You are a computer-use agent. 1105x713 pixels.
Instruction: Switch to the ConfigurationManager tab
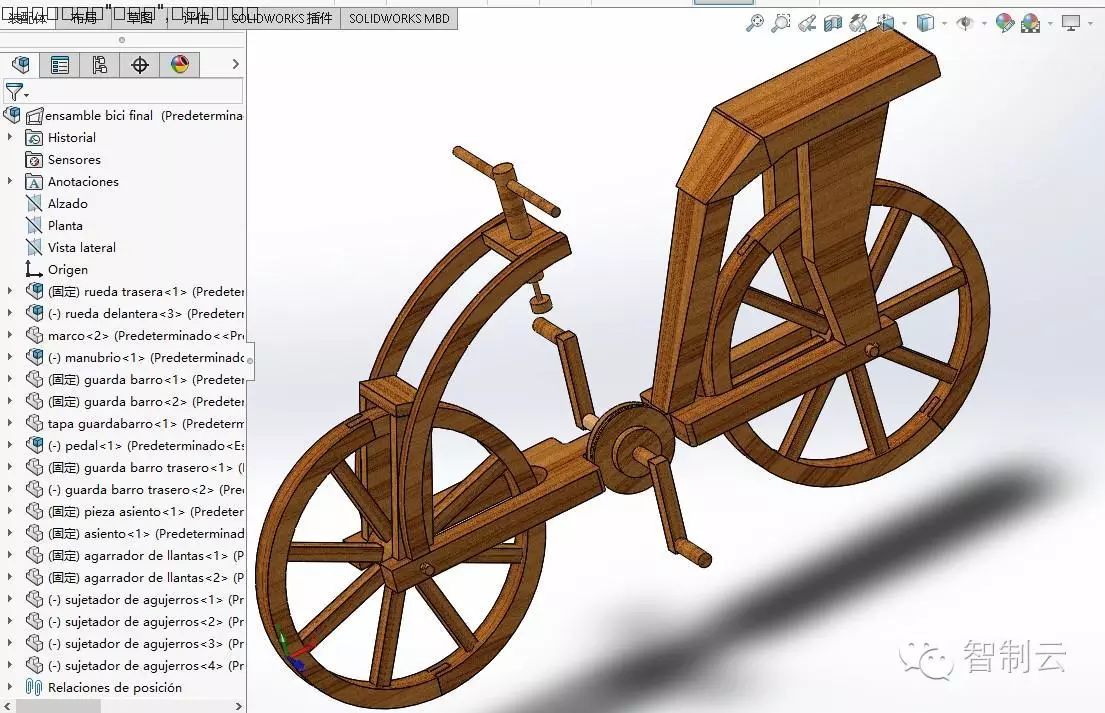[99, 65]
